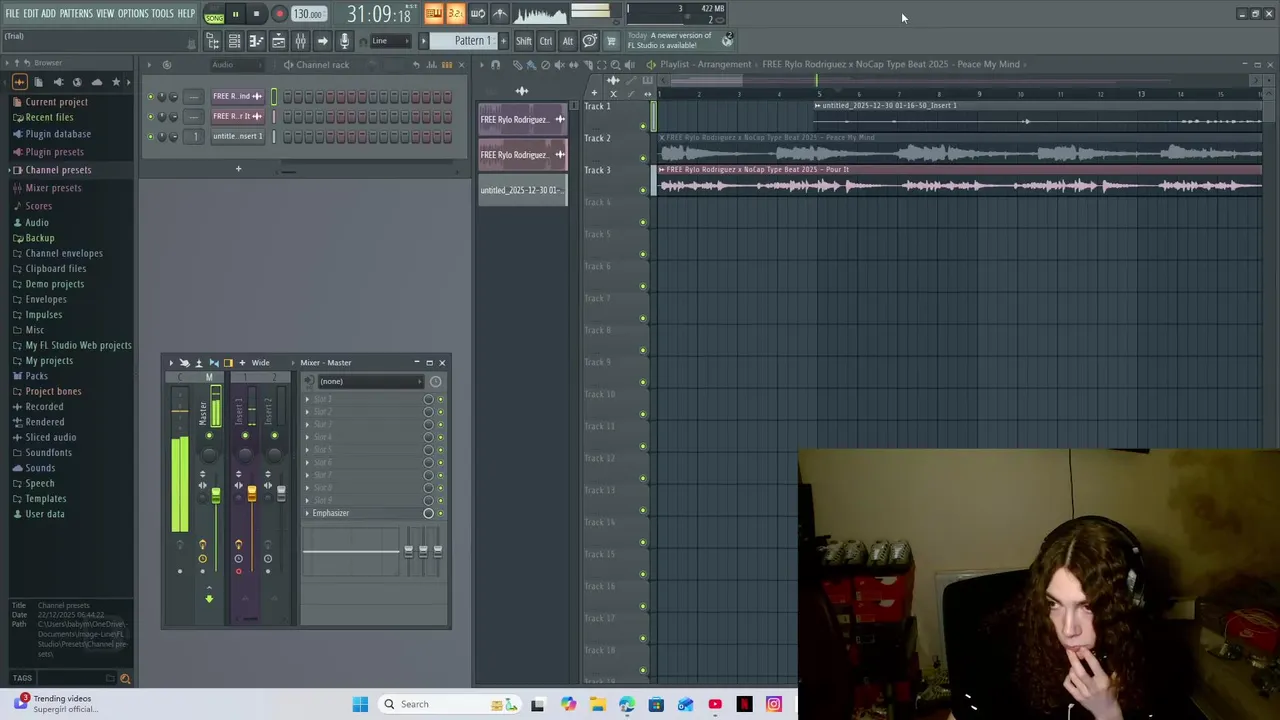
Task: Expand the Soundfonts browser folder
Action: click(48, 453)
